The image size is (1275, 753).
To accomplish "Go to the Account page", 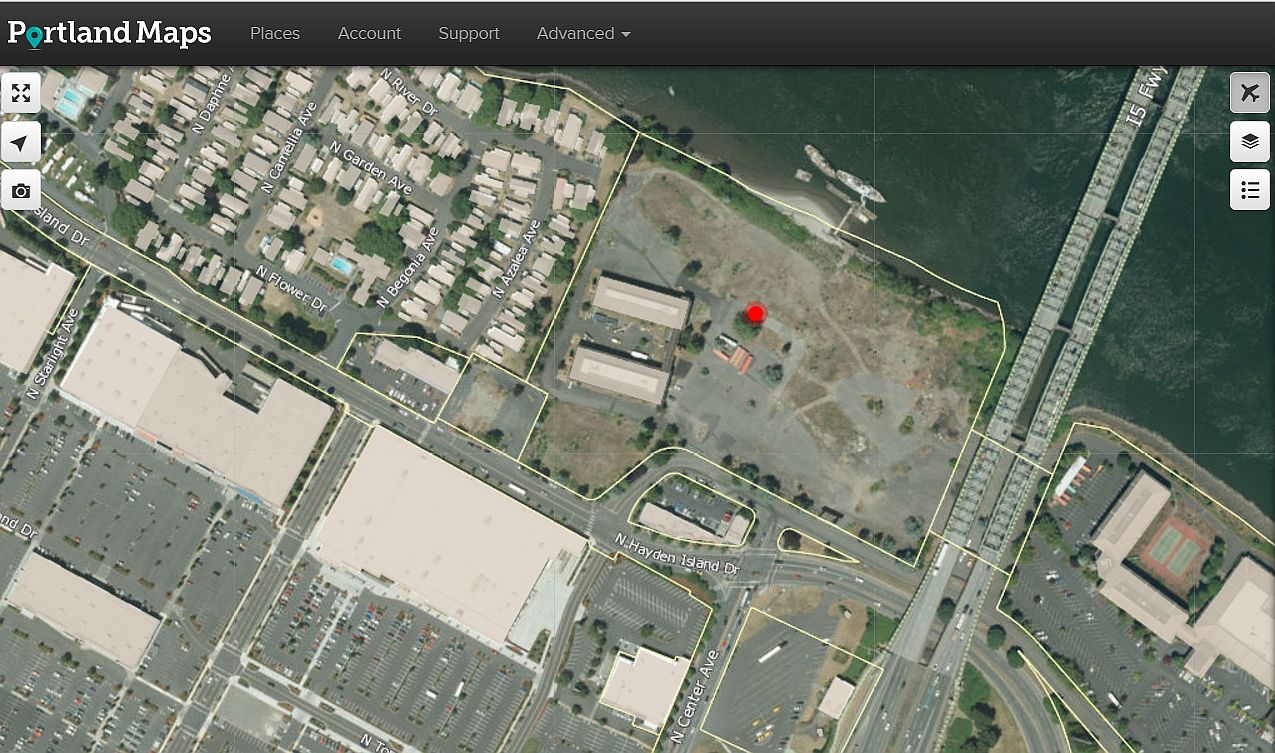I will (369, 33).
